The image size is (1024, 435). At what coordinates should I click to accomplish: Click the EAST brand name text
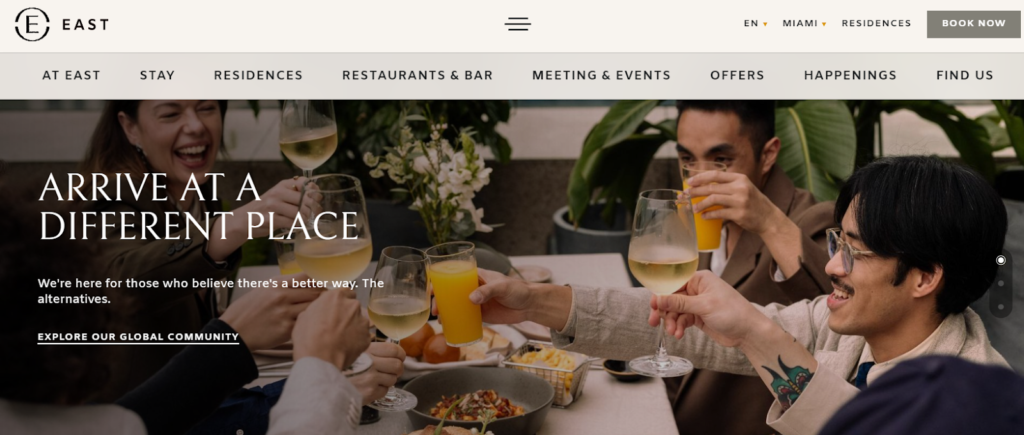coord(85,25)
